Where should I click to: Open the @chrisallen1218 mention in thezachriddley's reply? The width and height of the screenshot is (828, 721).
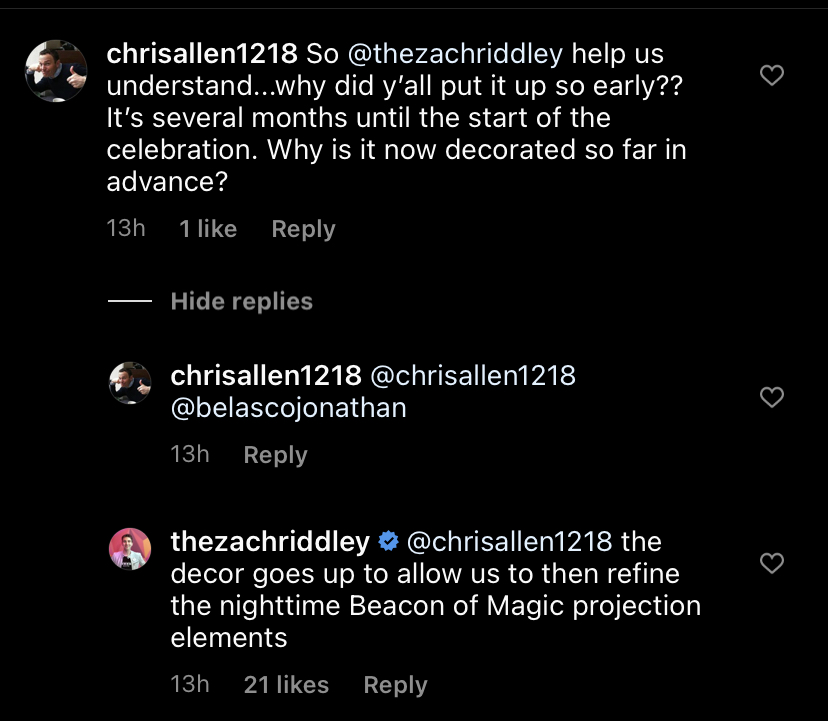coord(509,542)
